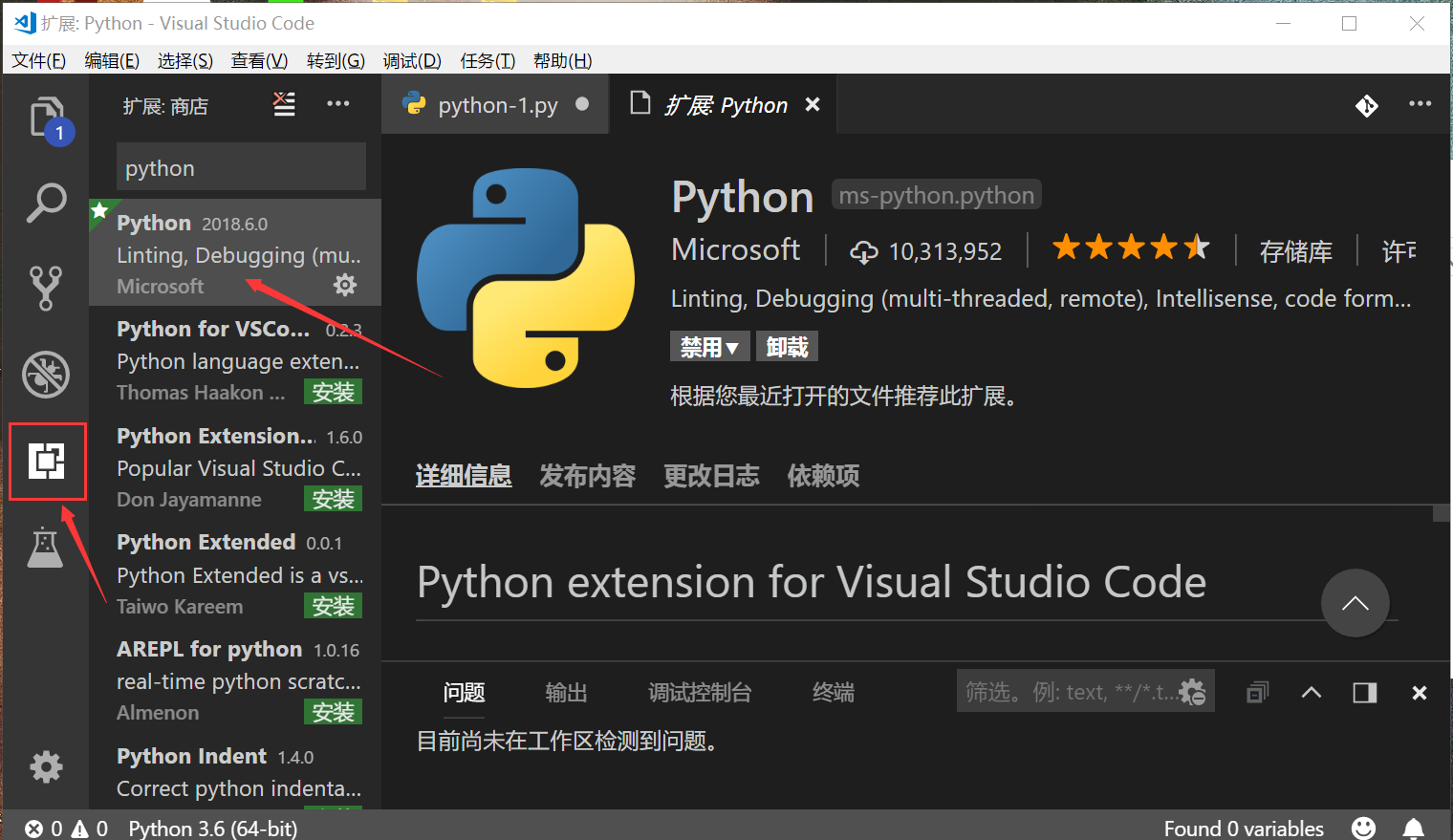The width and height of the screenshot is (1453, 840).
Task: Click the download count cloud icon
Action: point(864,251)
